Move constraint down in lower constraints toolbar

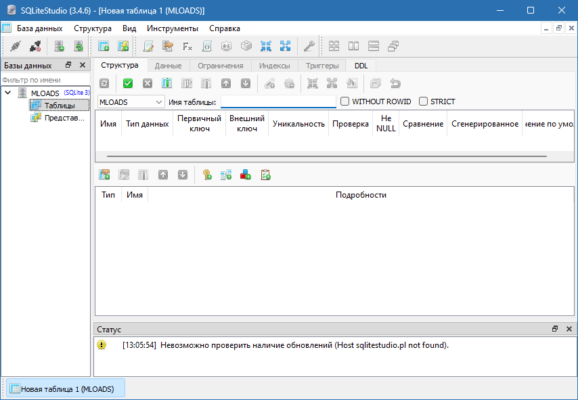point(182,175)
